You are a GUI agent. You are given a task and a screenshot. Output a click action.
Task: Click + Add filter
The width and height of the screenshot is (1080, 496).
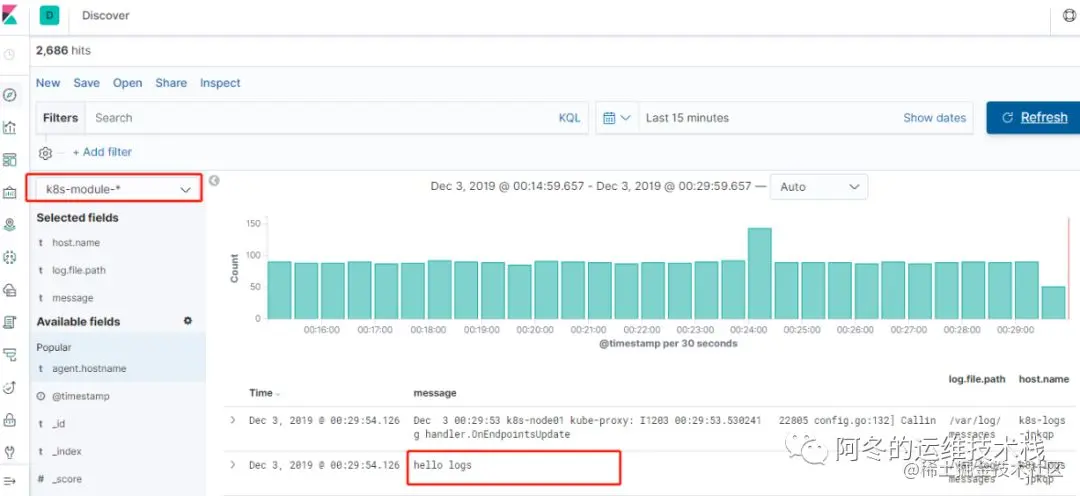pyautogui.click(x=102, y=152)
